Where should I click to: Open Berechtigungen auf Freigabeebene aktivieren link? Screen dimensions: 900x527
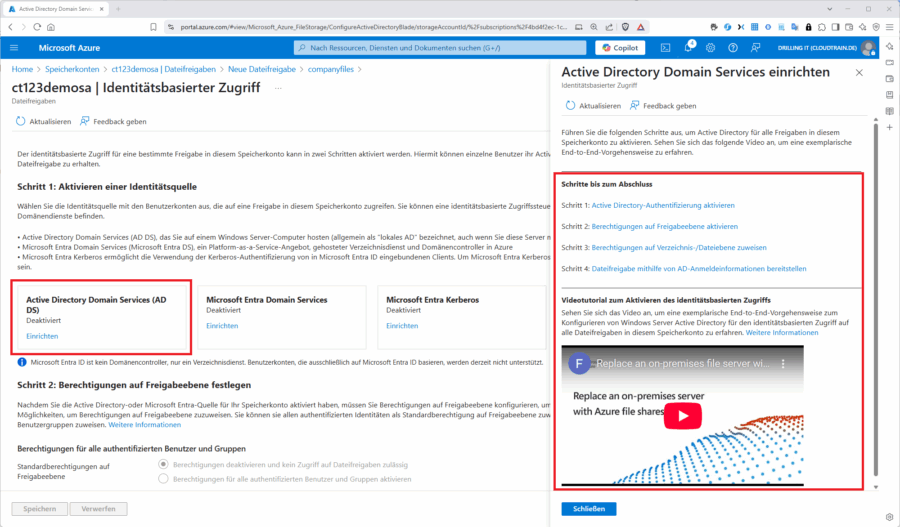(665, 226)
